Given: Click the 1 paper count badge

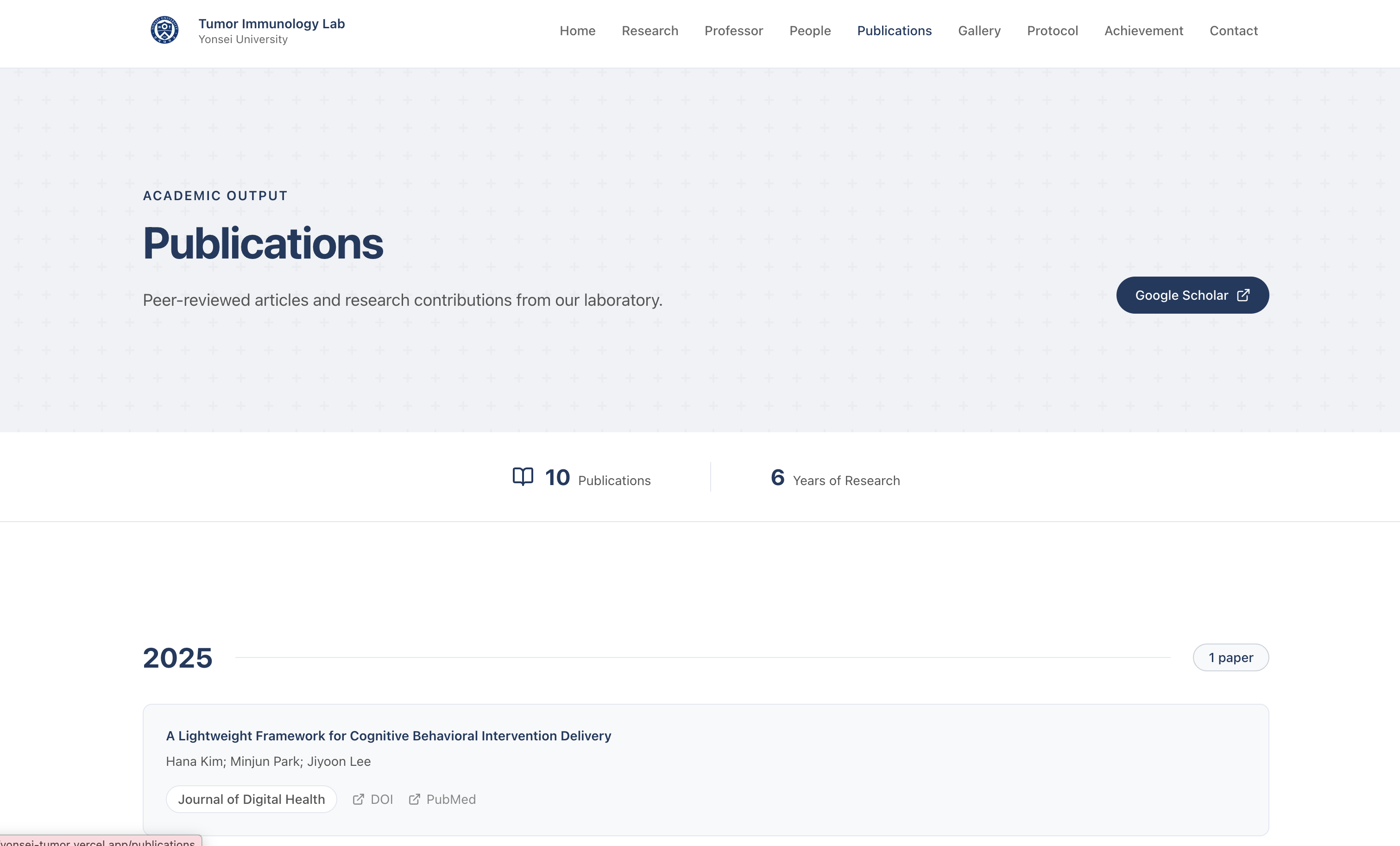Looking at the screenshot, I should click(1230, 657).
